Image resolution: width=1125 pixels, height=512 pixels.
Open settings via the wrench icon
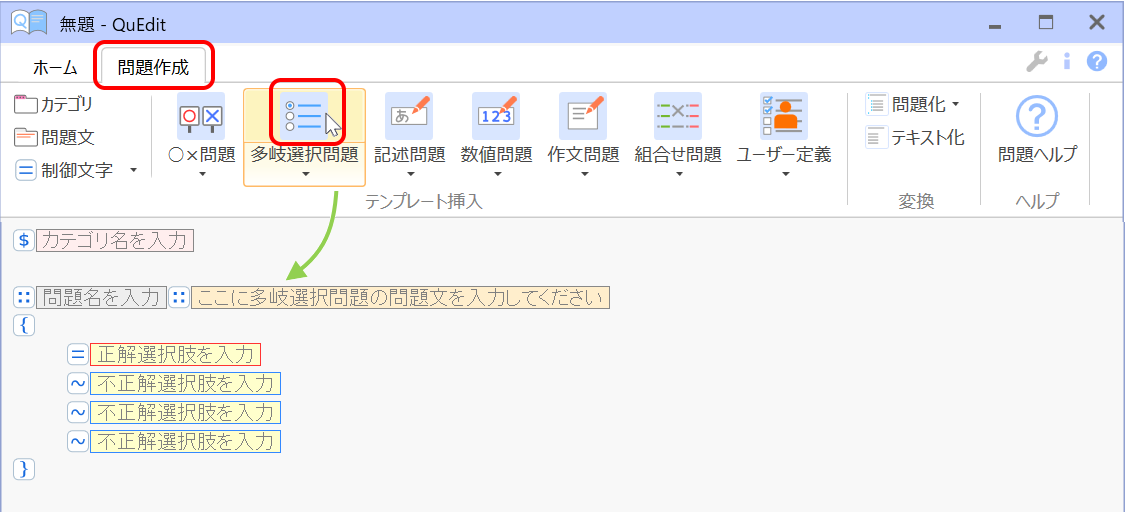[1036, 62]
